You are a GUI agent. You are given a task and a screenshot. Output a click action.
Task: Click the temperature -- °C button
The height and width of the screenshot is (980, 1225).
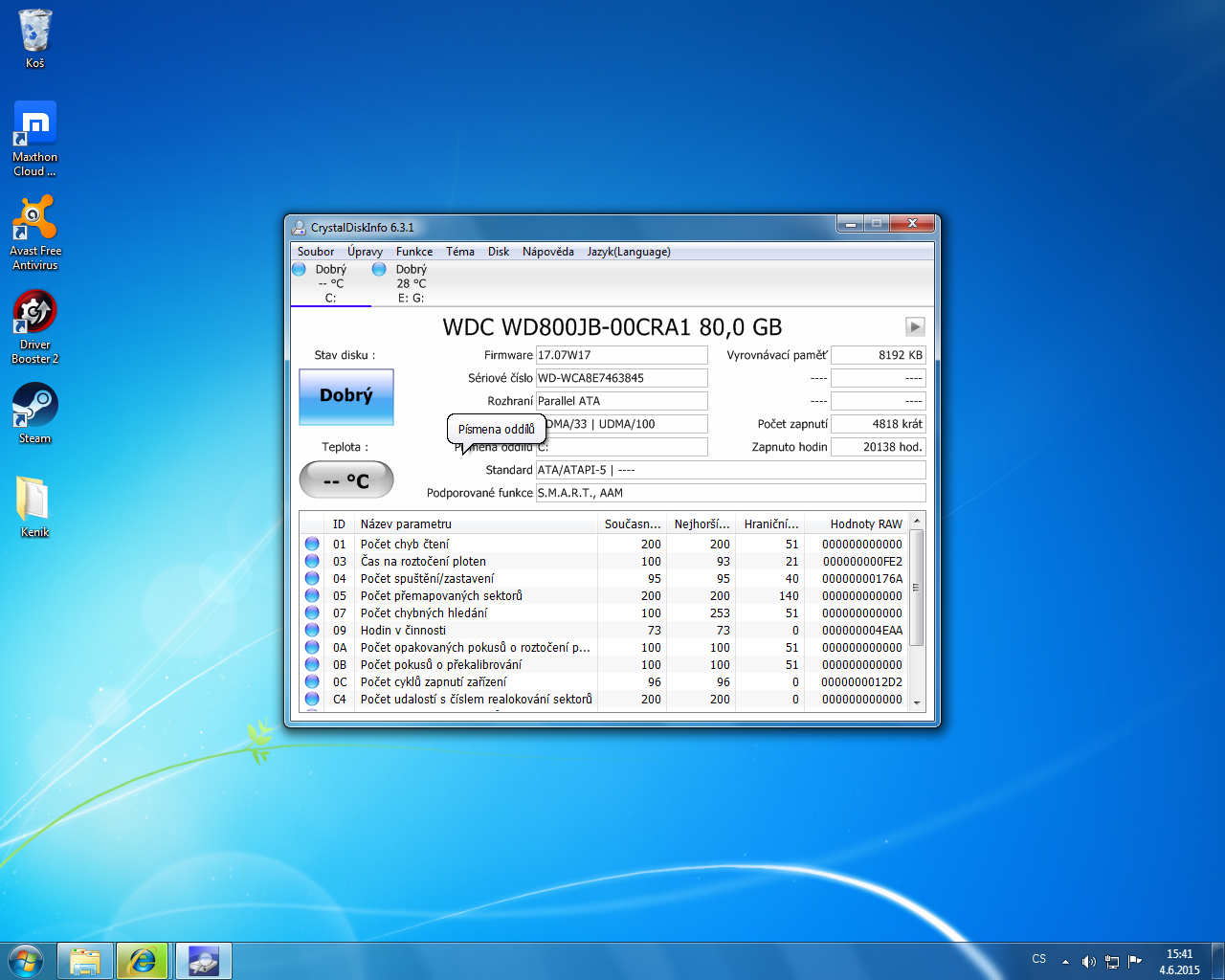coord(346,479)
